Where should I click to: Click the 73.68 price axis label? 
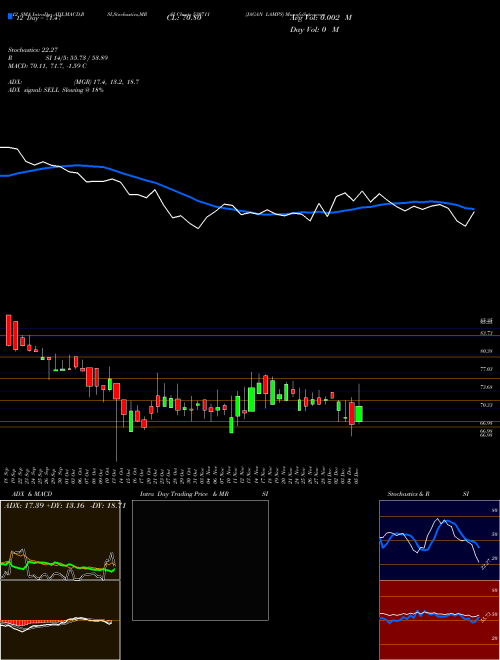pos(486,387)
